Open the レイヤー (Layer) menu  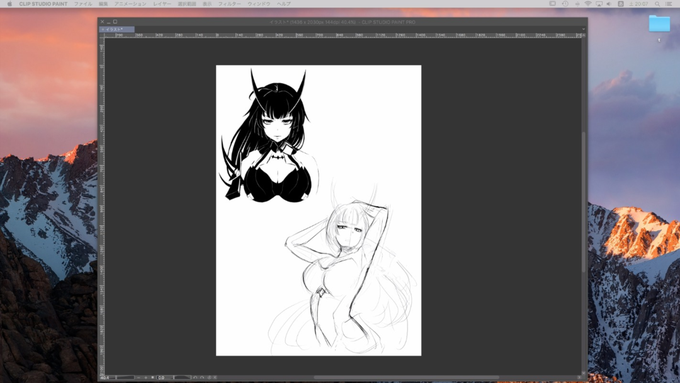(162, 3)
